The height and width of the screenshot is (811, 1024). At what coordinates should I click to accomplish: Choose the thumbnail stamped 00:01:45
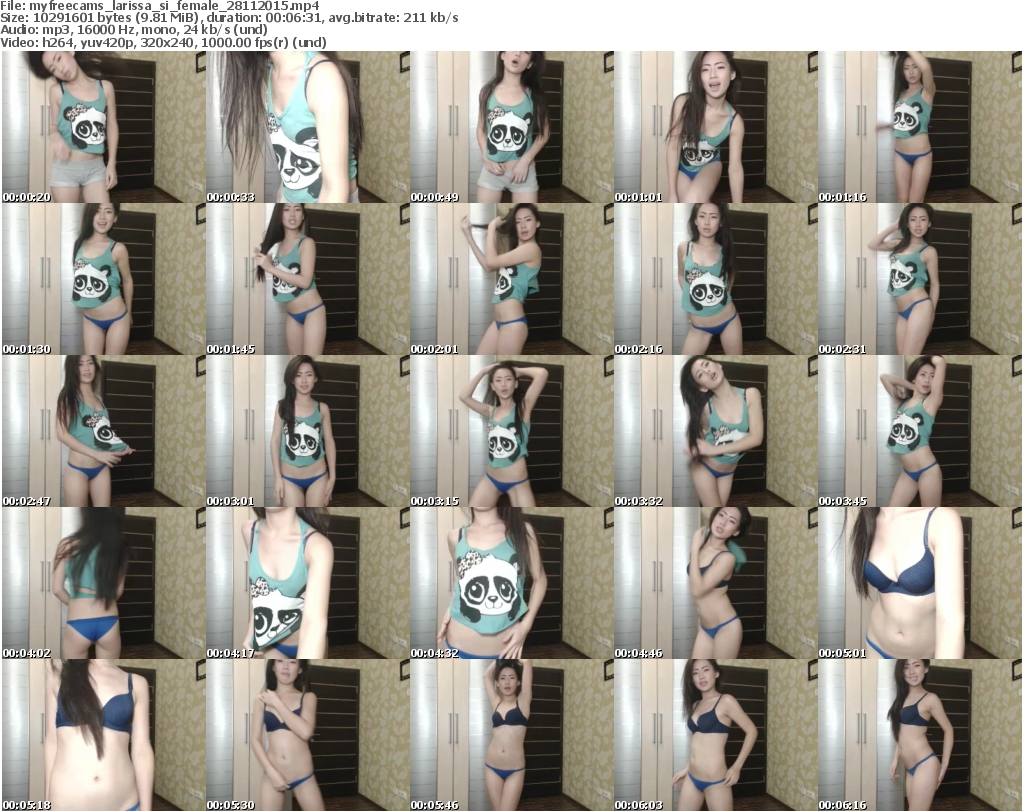tap(308, 279)
